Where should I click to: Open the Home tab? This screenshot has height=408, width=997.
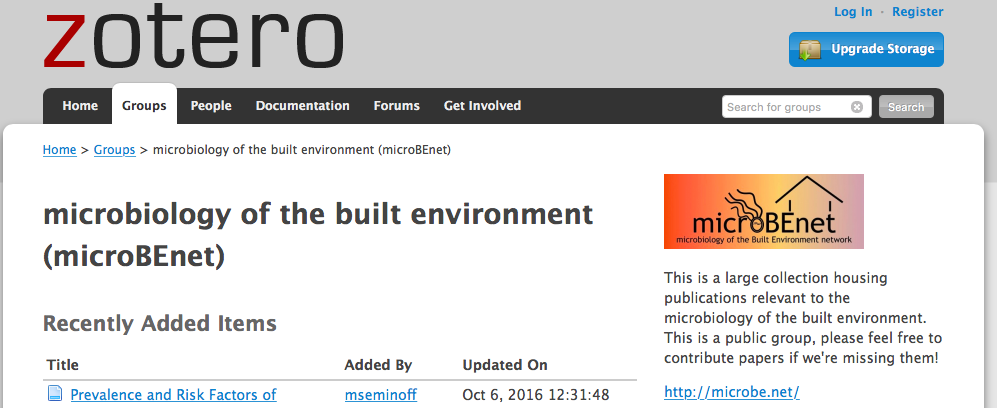80,105
